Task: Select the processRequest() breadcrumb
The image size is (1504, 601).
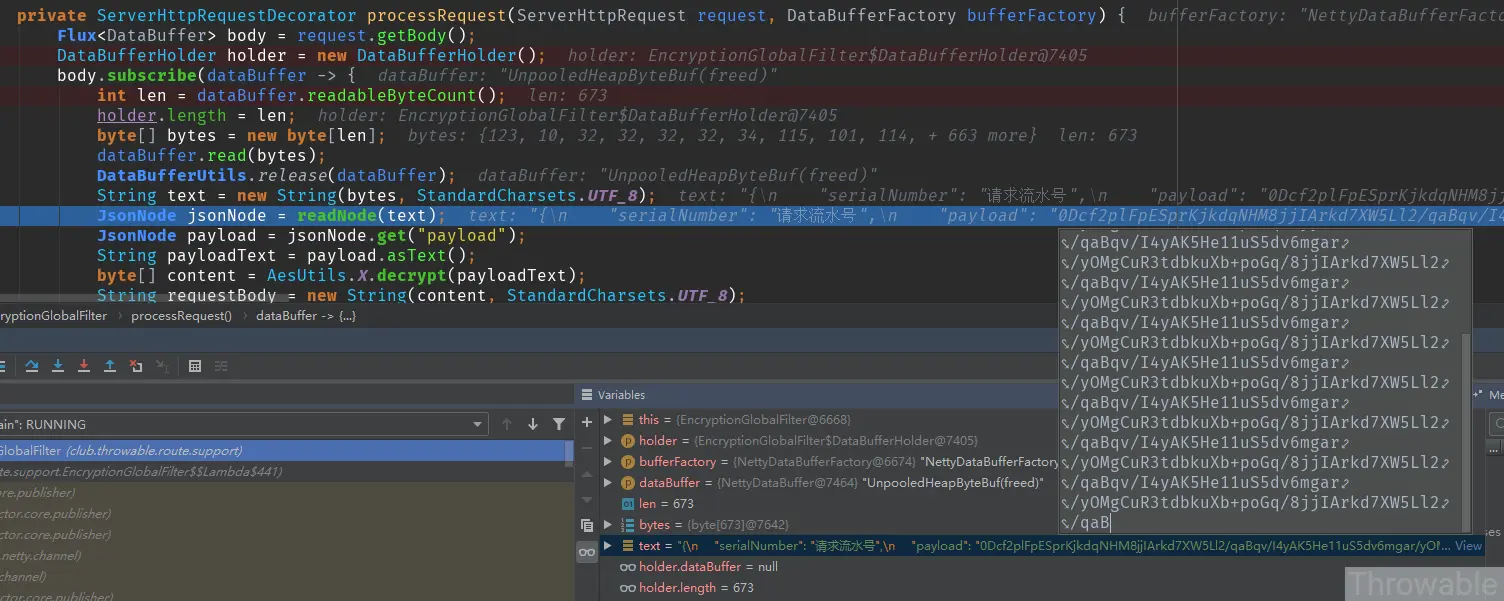Action: 181,316
